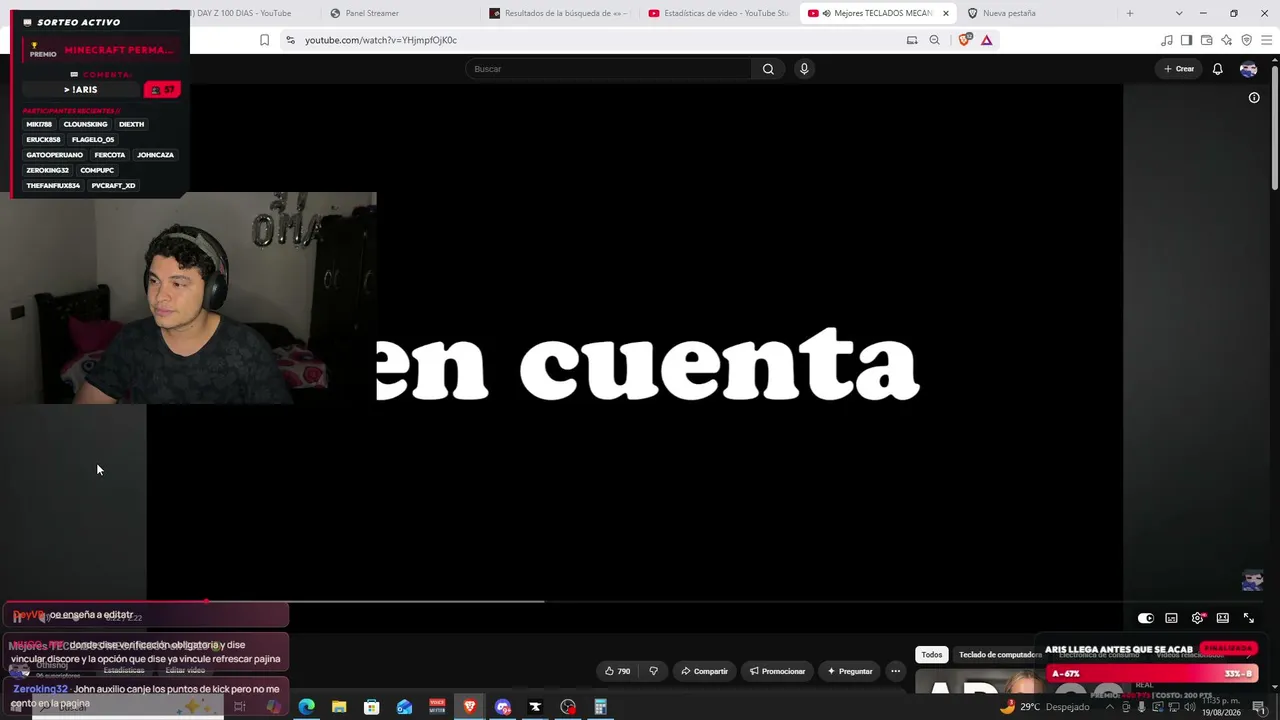Image resolution: width=1280 pixels, height=720 pixels.
Task: Bookmark this page with the bookmark icon
Action: [264, 40]
